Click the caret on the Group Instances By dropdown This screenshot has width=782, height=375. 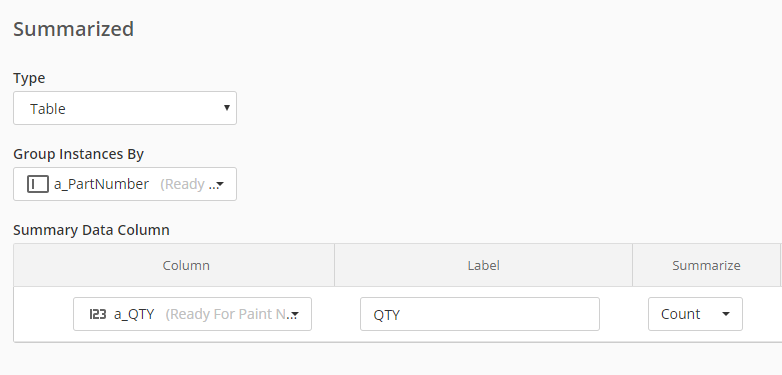coord(220,185)
